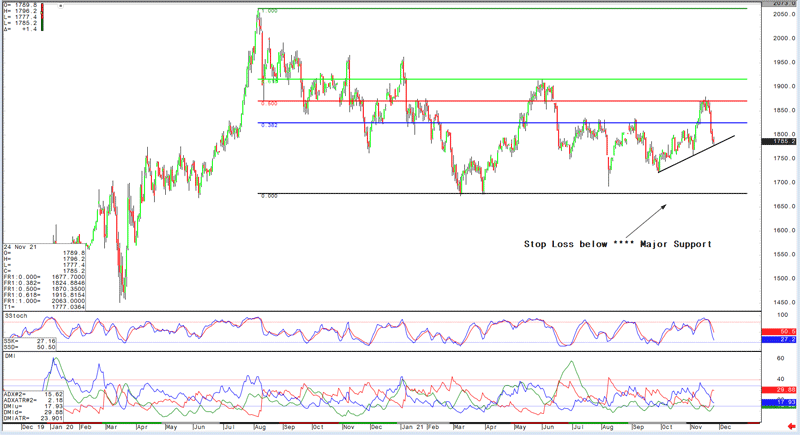Select the green 1.000 Fibonacci line at top
The image size is (800, 435).
(500, 9)
